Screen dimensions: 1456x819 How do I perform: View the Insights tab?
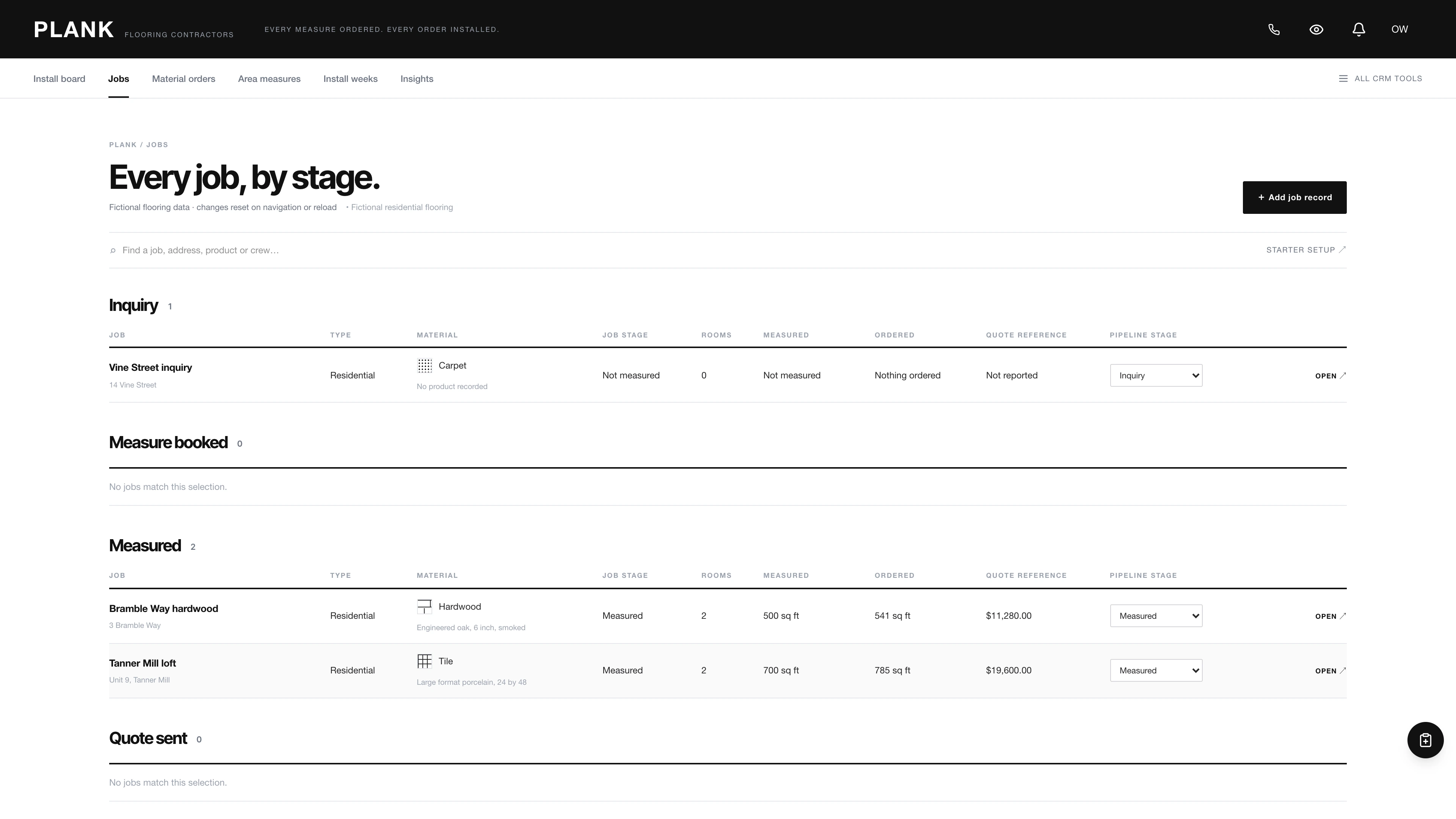417,79
